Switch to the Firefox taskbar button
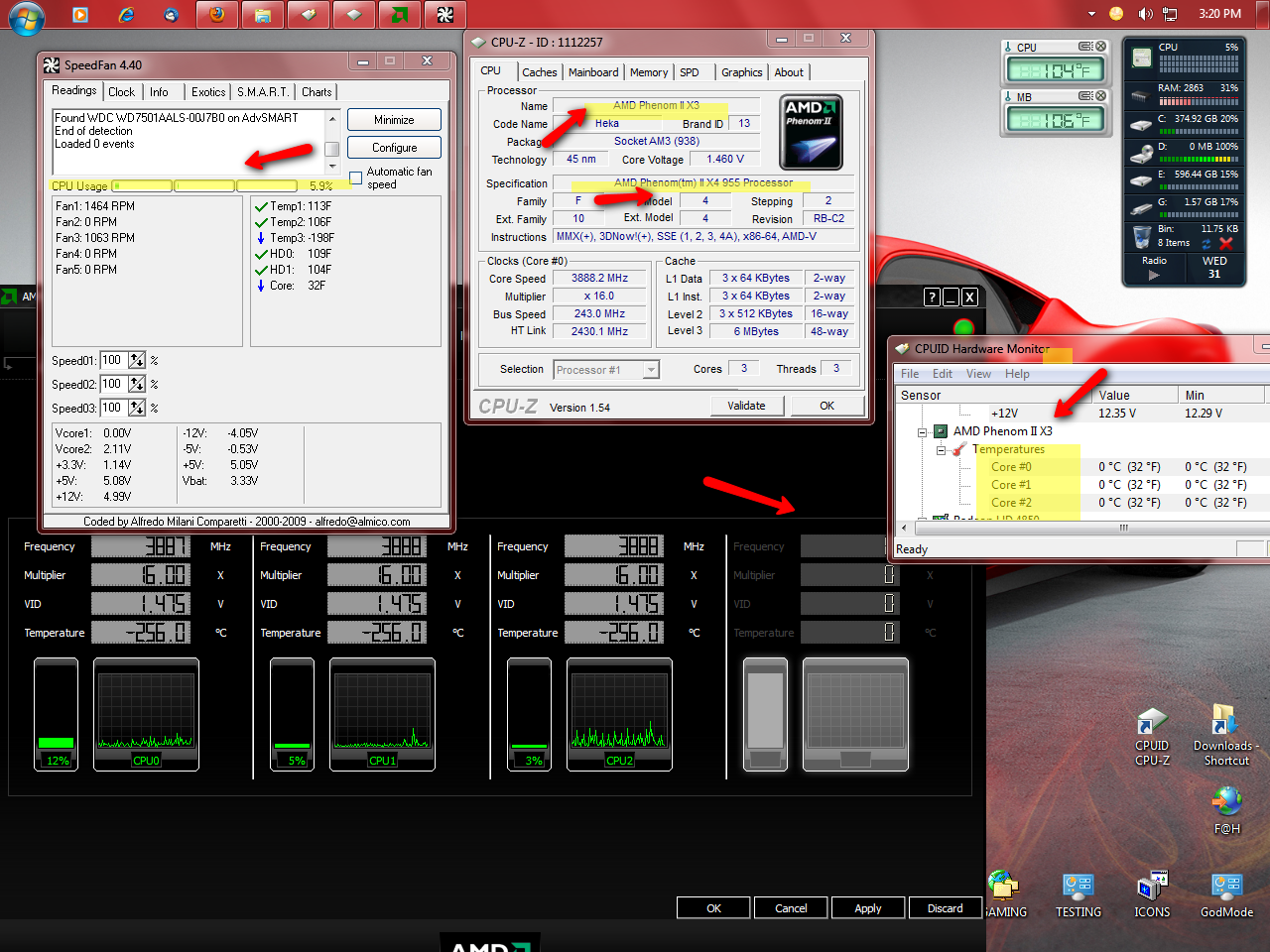Image resolution: width=1270 pixels, height=952 pixels. coord(216,14)
